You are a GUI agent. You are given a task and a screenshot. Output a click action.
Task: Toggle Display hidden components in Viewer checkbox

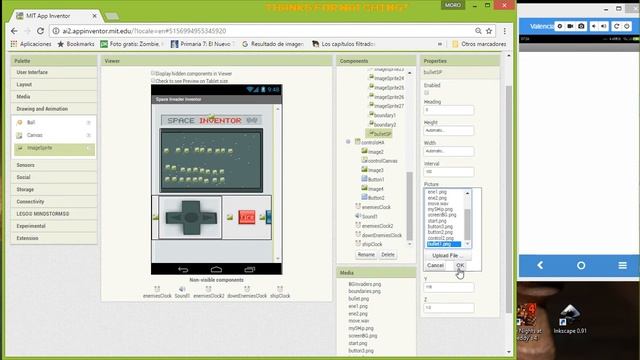point(153,73)
